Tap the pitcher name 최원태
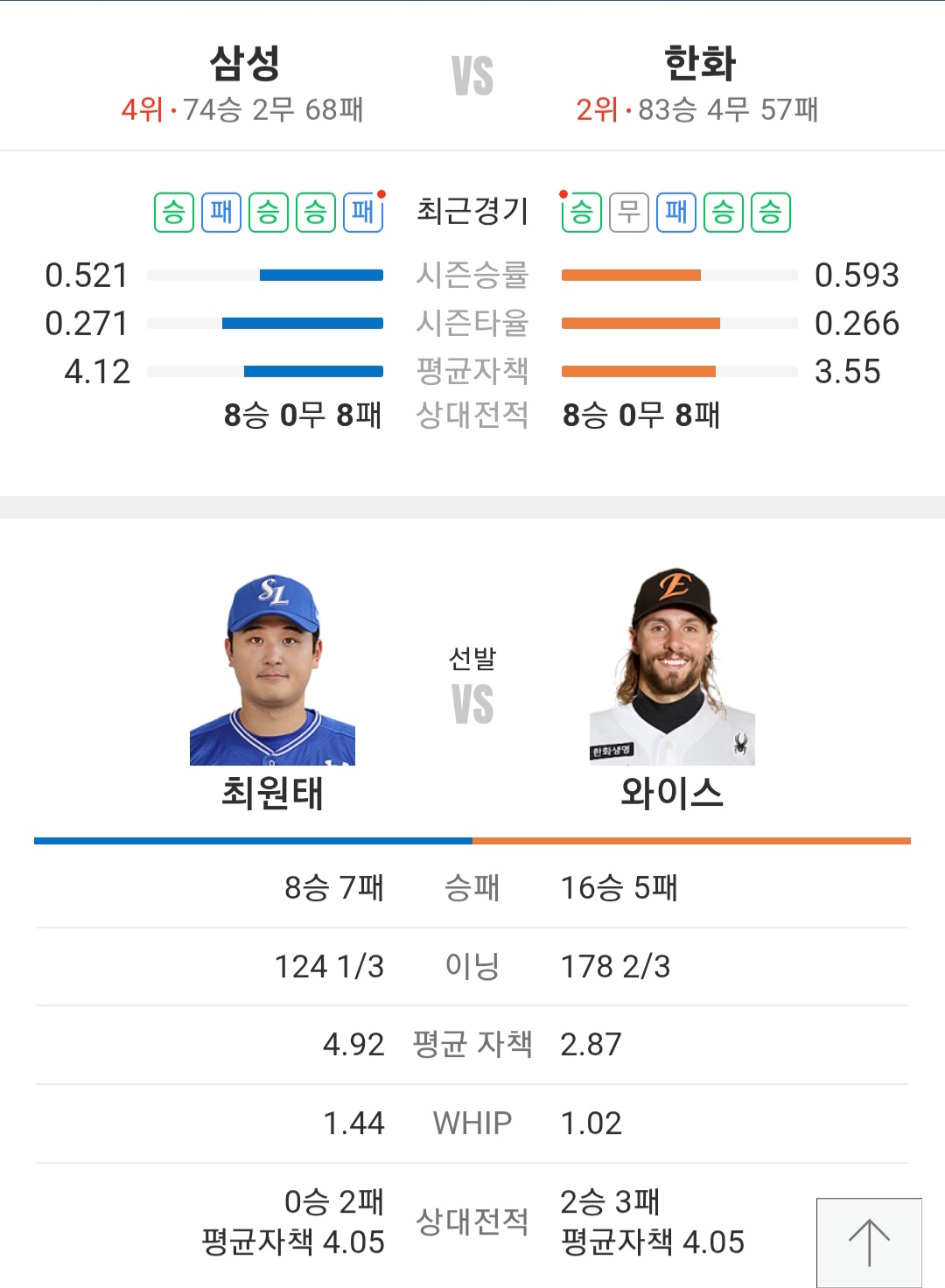This screenshot has width=945, height=1288. coord(272,794)
